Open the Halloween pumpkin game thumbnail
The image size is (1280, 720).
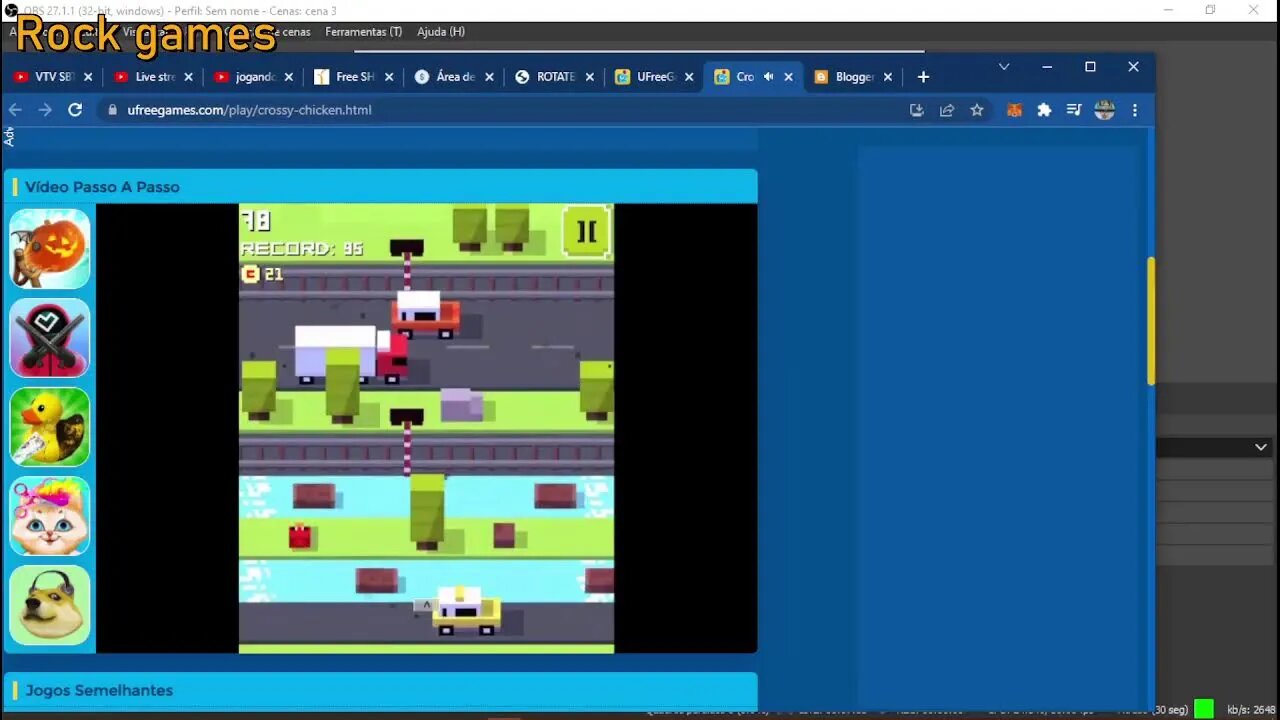tap(50, 249)
